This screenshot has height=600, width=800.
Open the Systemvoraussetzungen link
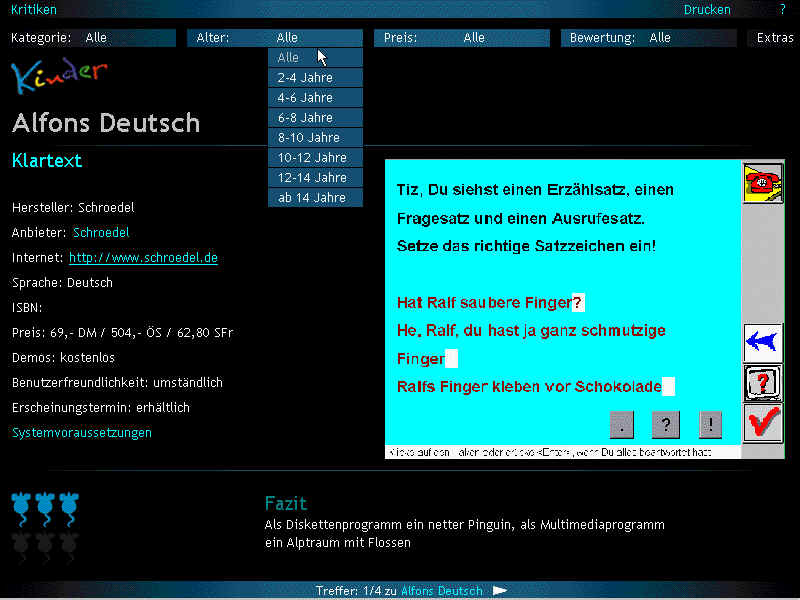[82, 433]
